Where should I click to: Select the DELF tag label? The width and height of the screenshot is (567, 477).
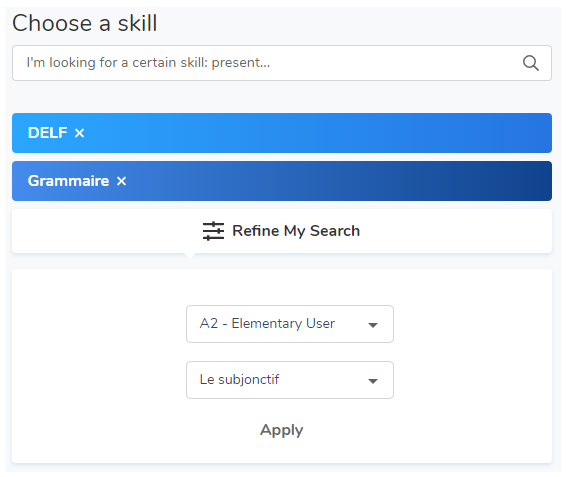(x=47, y=133)
